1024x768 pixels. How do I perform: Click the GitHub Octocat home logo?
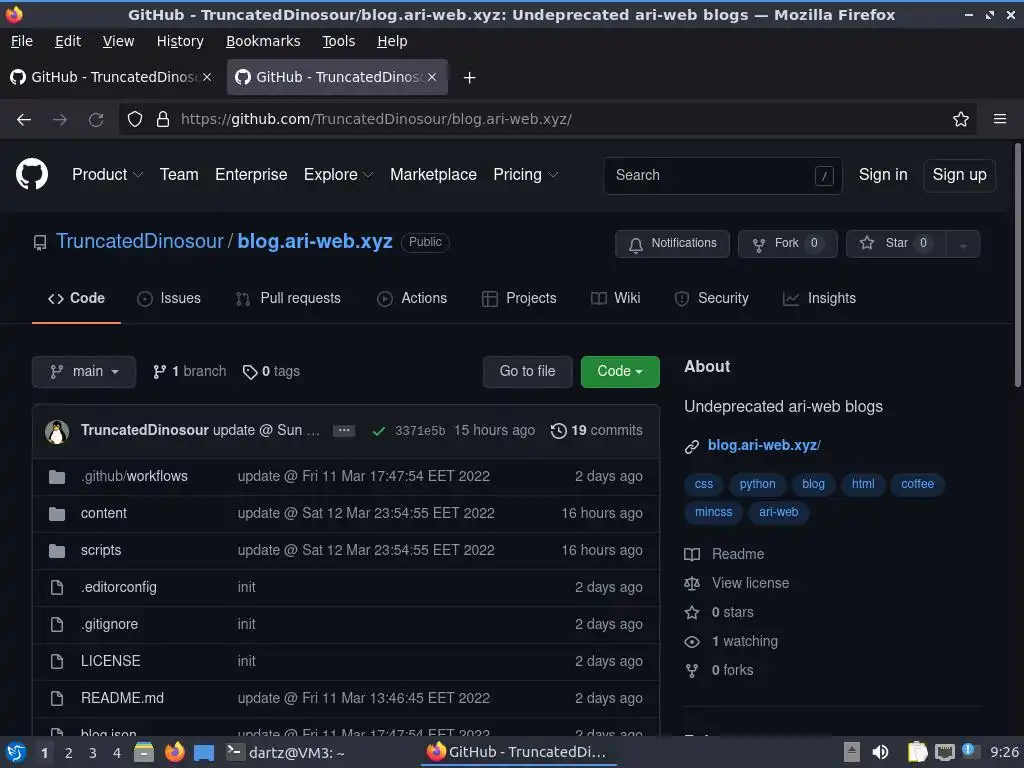31,174
